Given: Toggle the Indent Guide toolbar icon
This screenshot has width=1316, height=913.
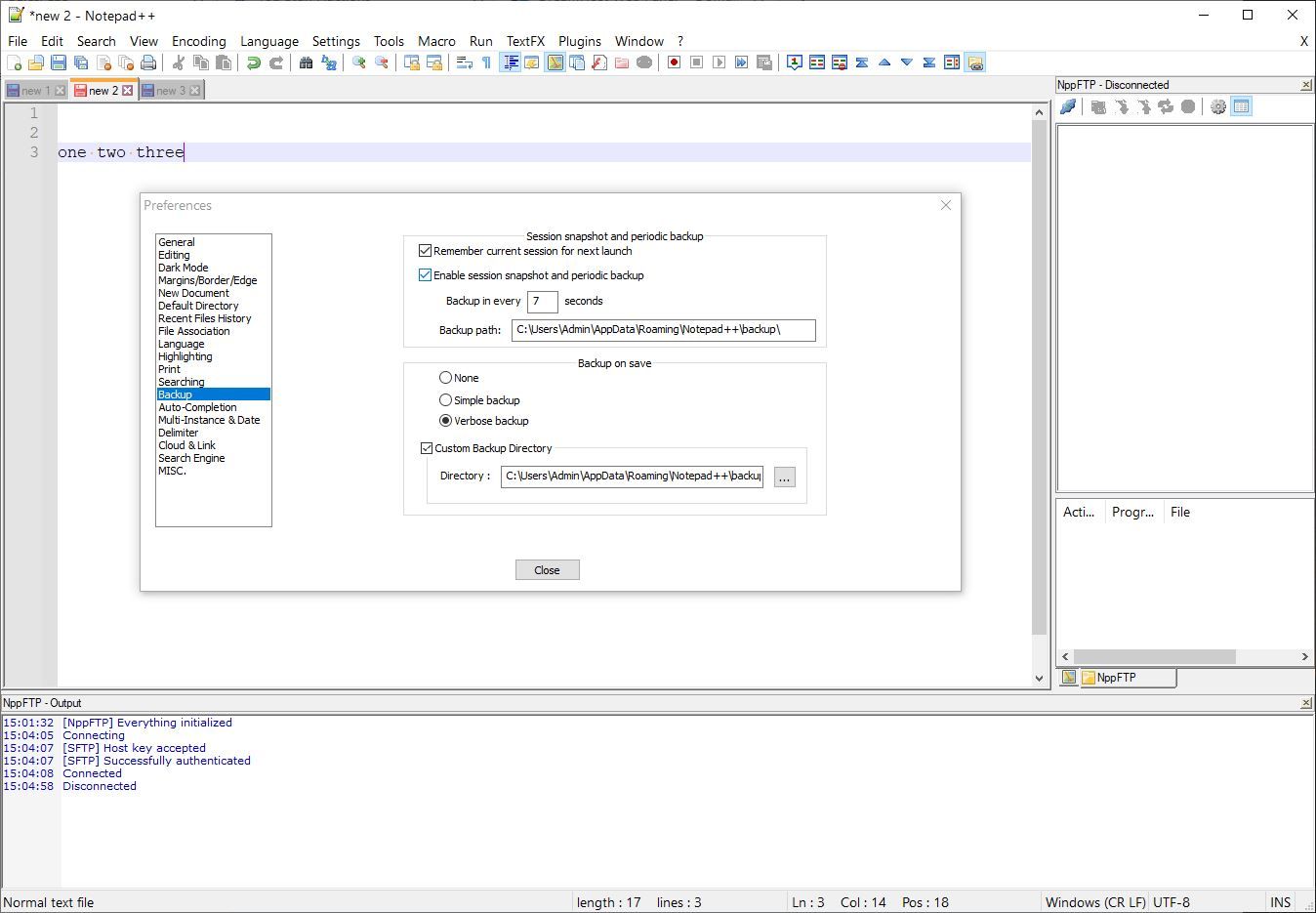Looking at the screenshot, I should pyautogui.click(x=510, y=62).
